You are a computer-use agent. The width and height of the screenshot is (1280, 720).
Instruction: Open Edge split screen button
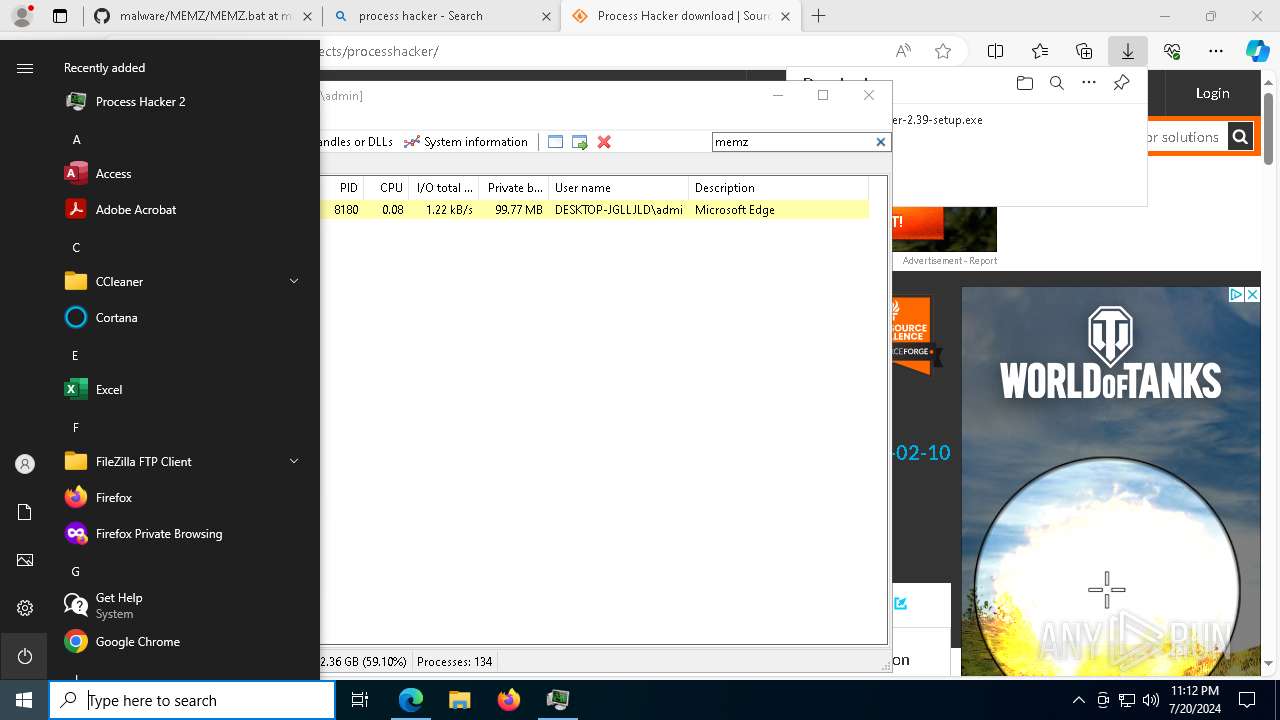coord(995,51)
